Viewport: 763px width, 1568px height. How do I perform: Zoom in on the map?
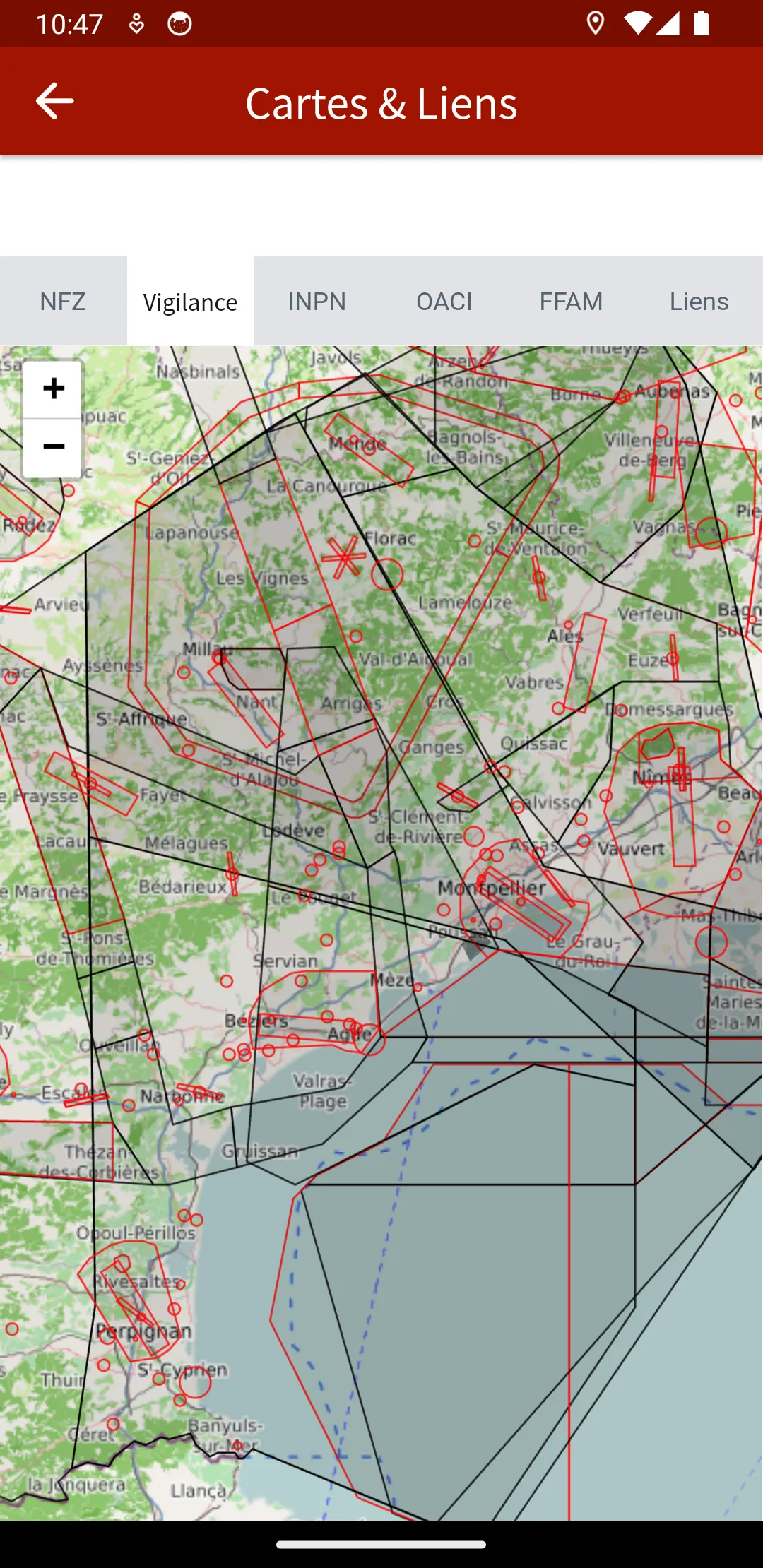53,388
